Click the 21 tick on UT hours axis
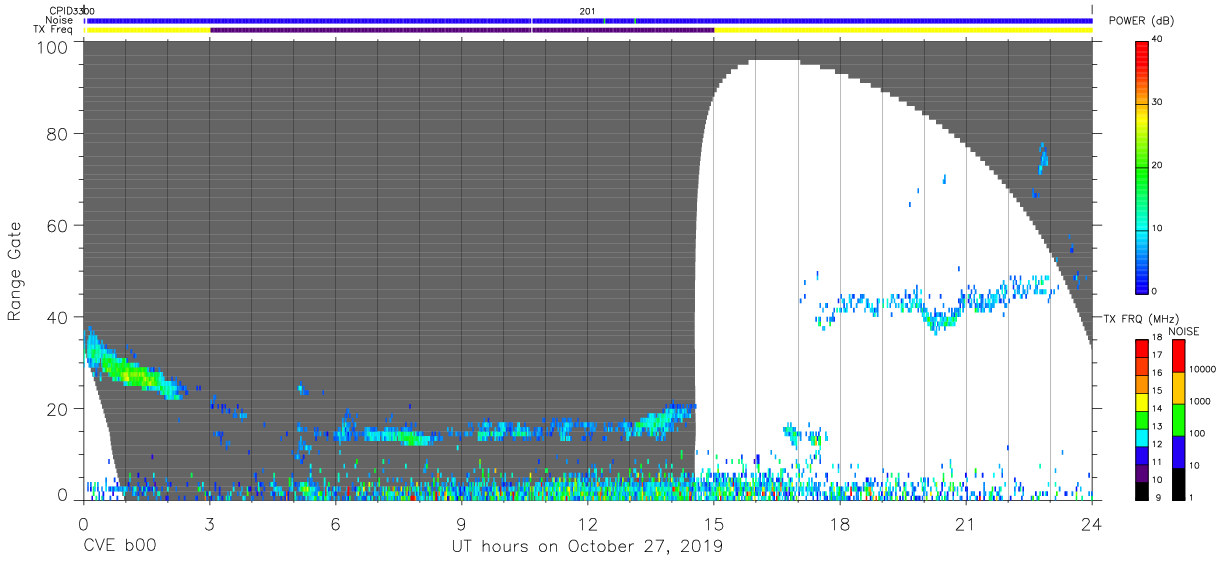 [x=966, y=523]
